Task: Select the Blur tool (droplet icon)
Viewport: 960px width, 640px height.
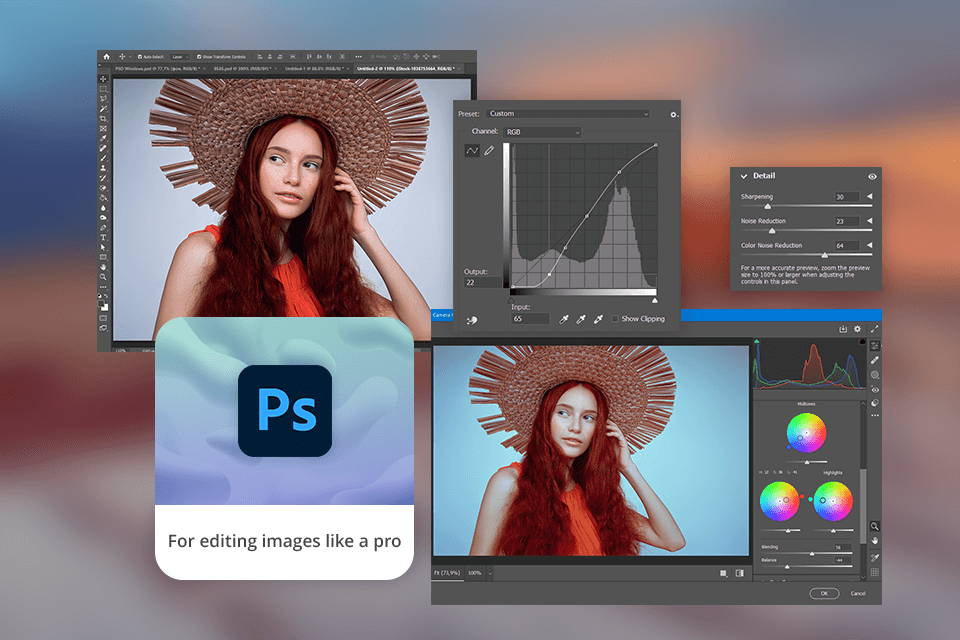Action: tap(103, 208)
